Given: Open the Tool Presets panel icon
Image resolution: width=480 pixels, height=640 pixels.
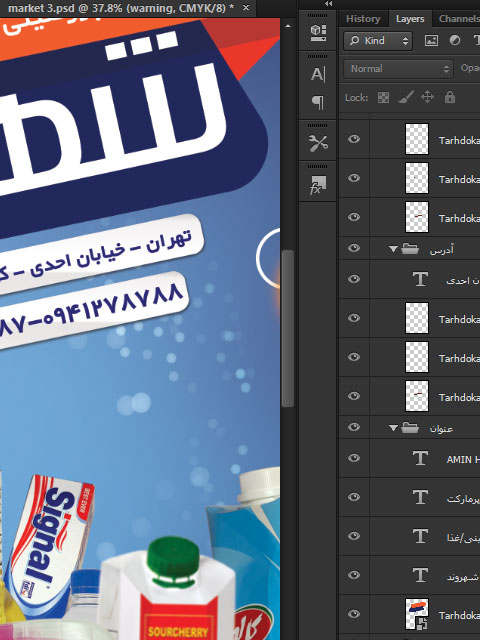Looking at the screenshot, I should click(x=318, y=143).
